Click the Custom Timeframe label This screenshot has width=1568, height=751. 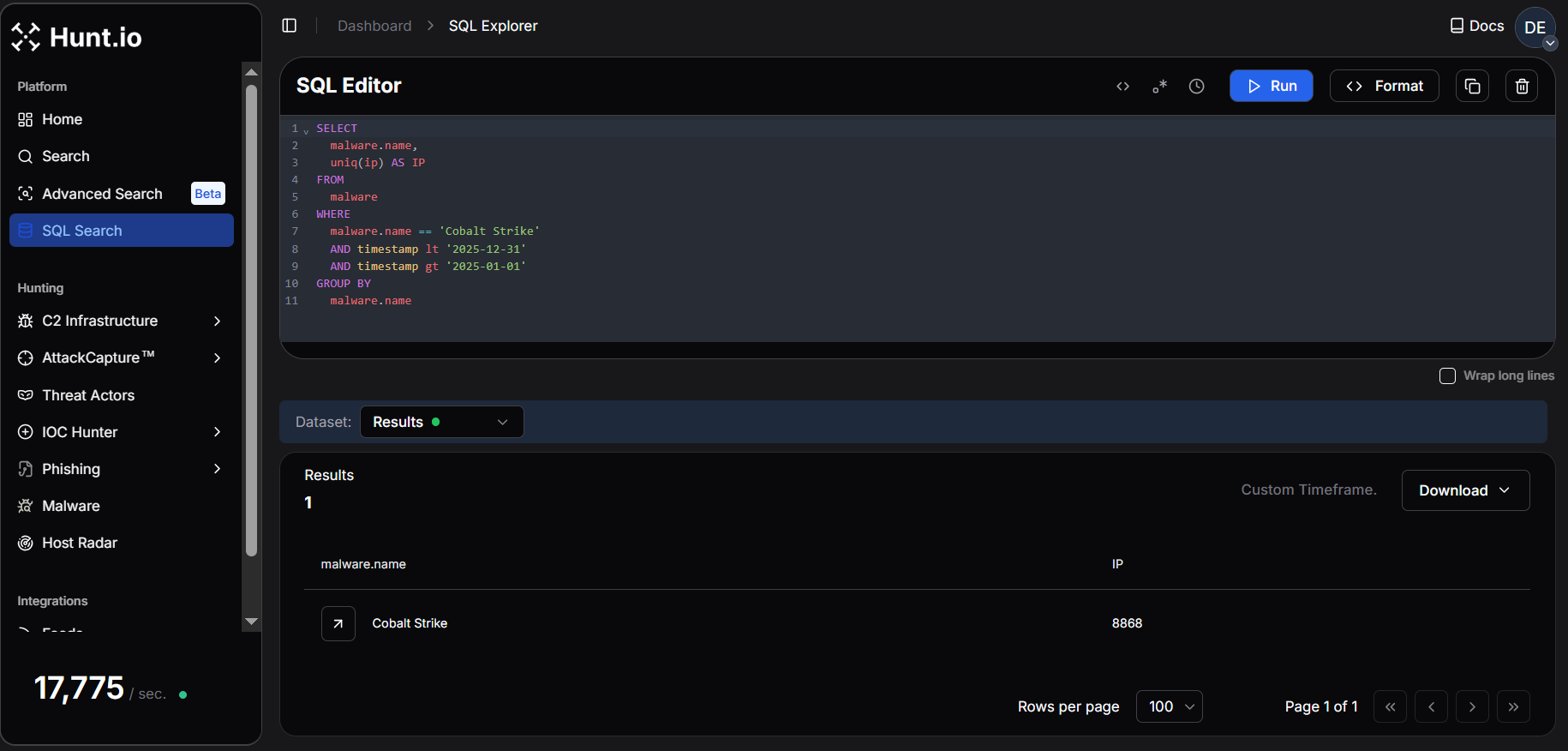[1308, 490]
